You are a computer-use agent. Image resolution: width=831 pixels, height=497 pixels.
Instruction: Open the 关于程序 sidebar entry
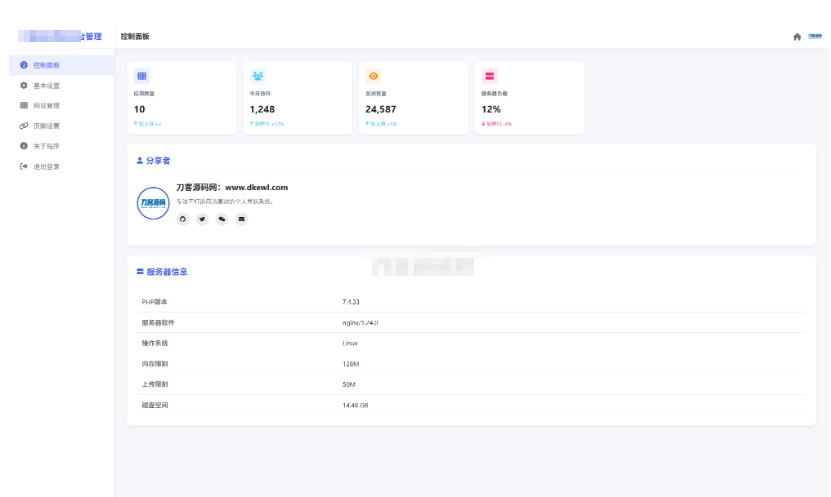[x=61, y=146]
